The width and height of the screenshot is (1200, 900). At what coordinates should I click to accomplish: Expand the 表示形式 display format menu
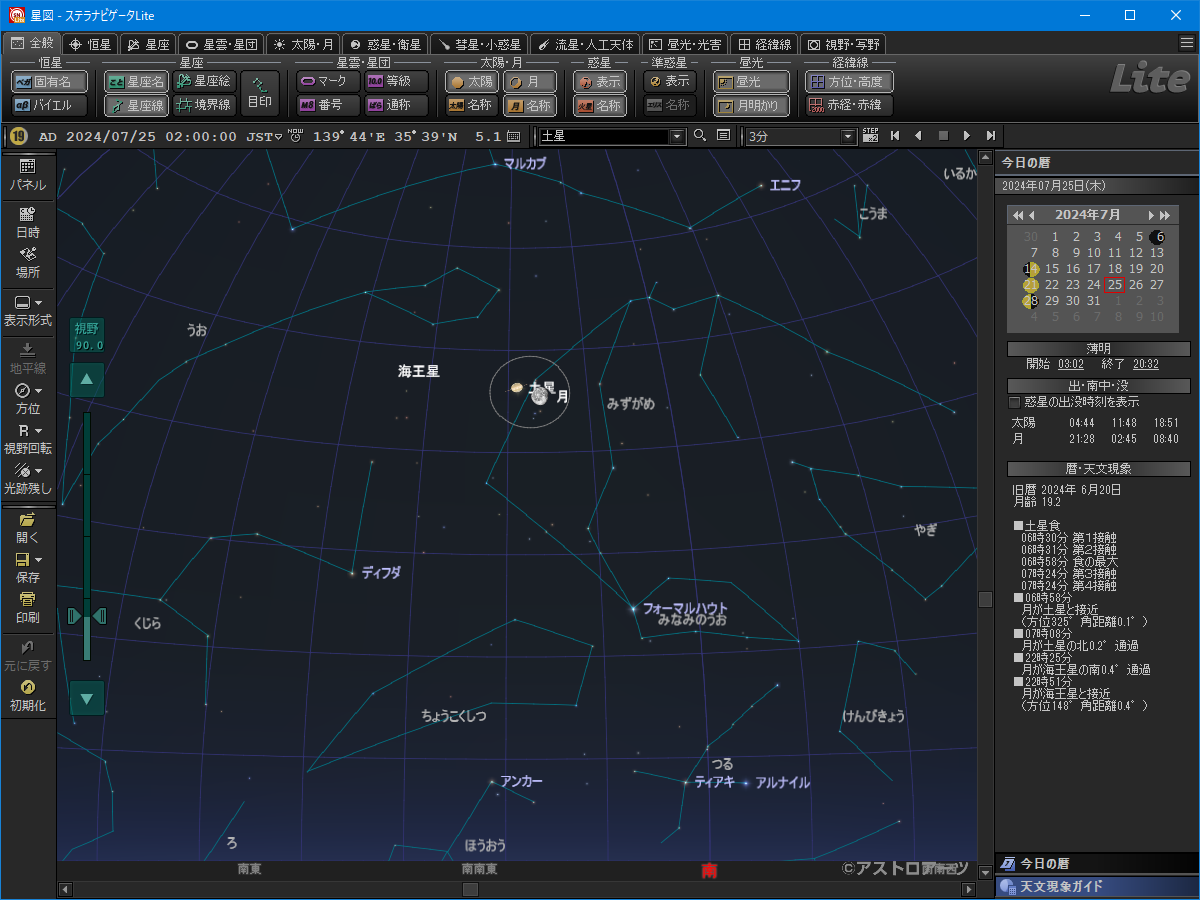coord(28,310)
